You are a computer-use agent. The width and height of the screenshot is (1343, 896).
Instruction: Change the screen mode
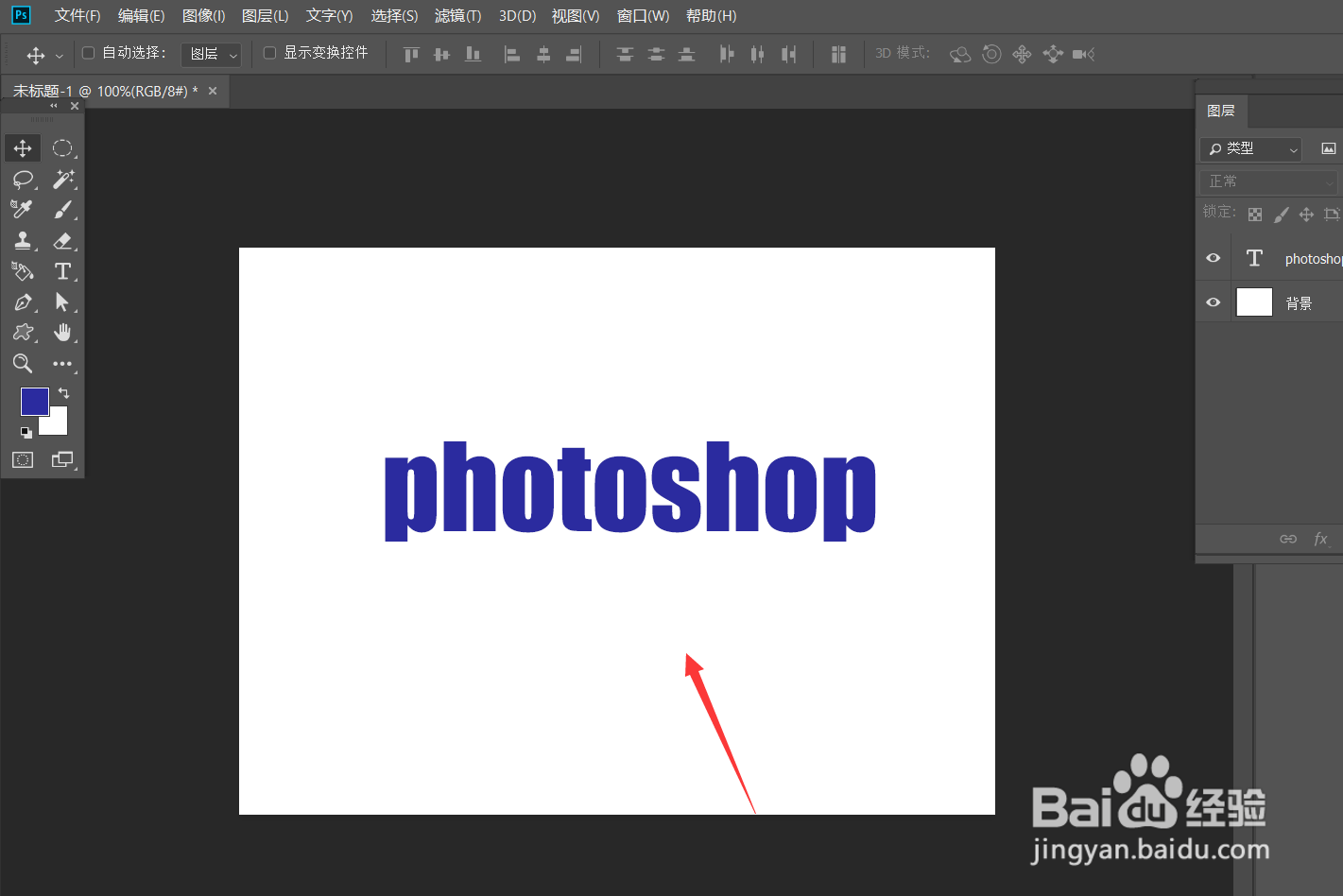[x=62, y=459]
